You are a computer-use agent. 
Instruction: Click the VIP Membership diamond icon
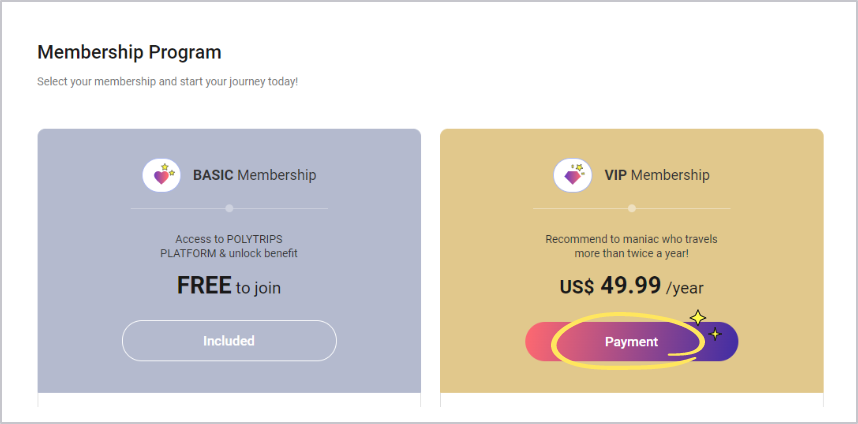click(x=572, y=175)
